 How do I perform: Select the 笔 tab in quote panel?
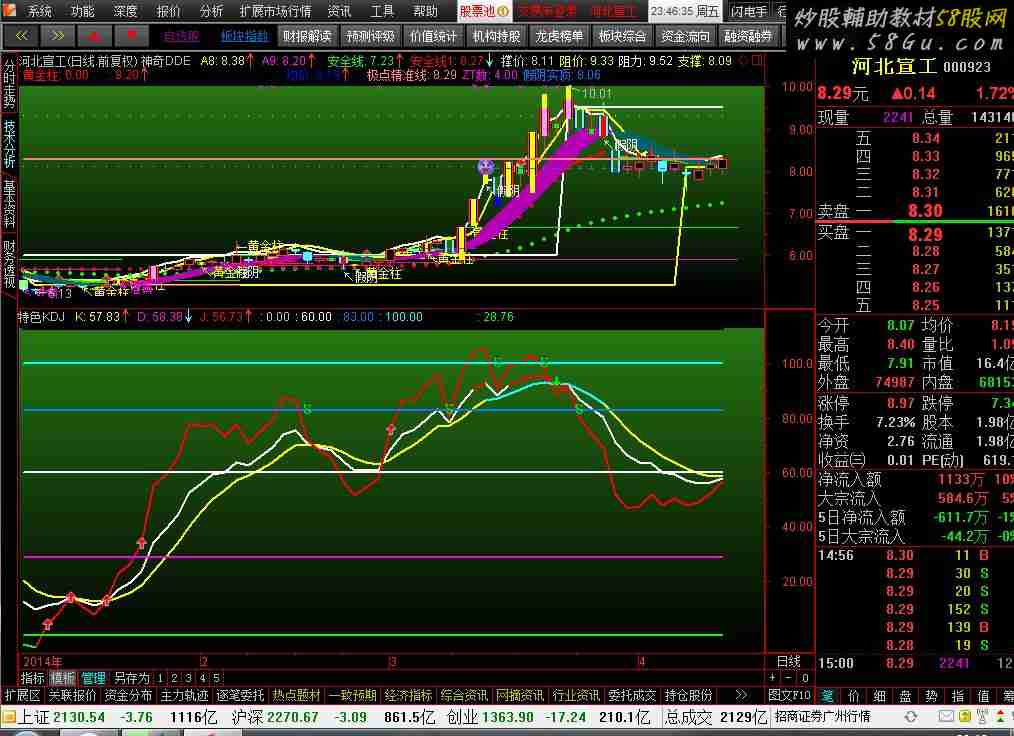[x=828, y=696]
